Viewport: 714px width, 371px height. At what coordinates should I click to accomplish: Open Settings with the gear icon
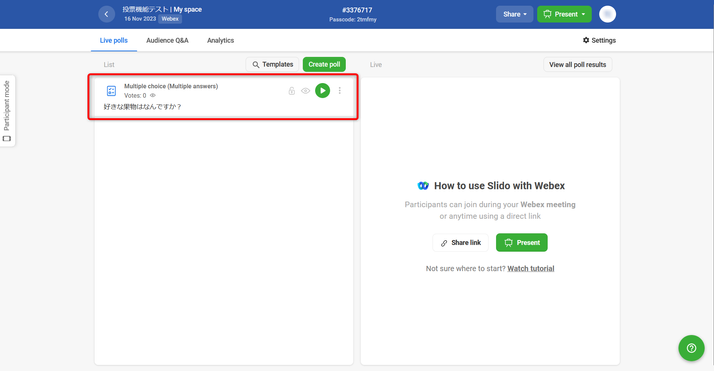[599, 41]
